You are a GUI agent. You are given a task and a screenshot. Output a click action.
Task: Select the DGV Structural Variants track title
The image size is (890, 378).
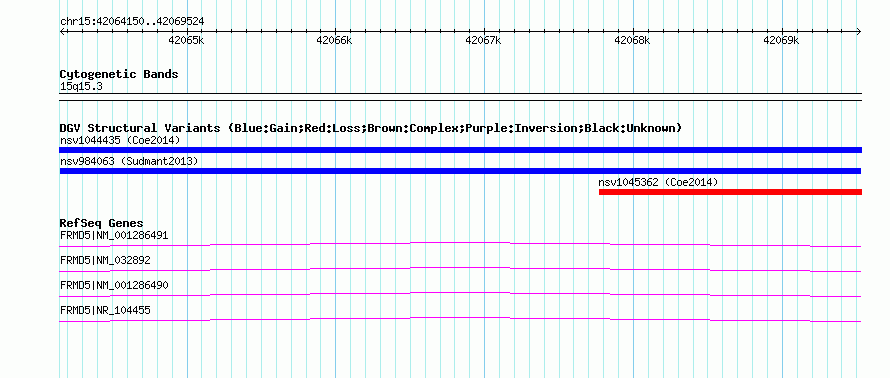371,128
